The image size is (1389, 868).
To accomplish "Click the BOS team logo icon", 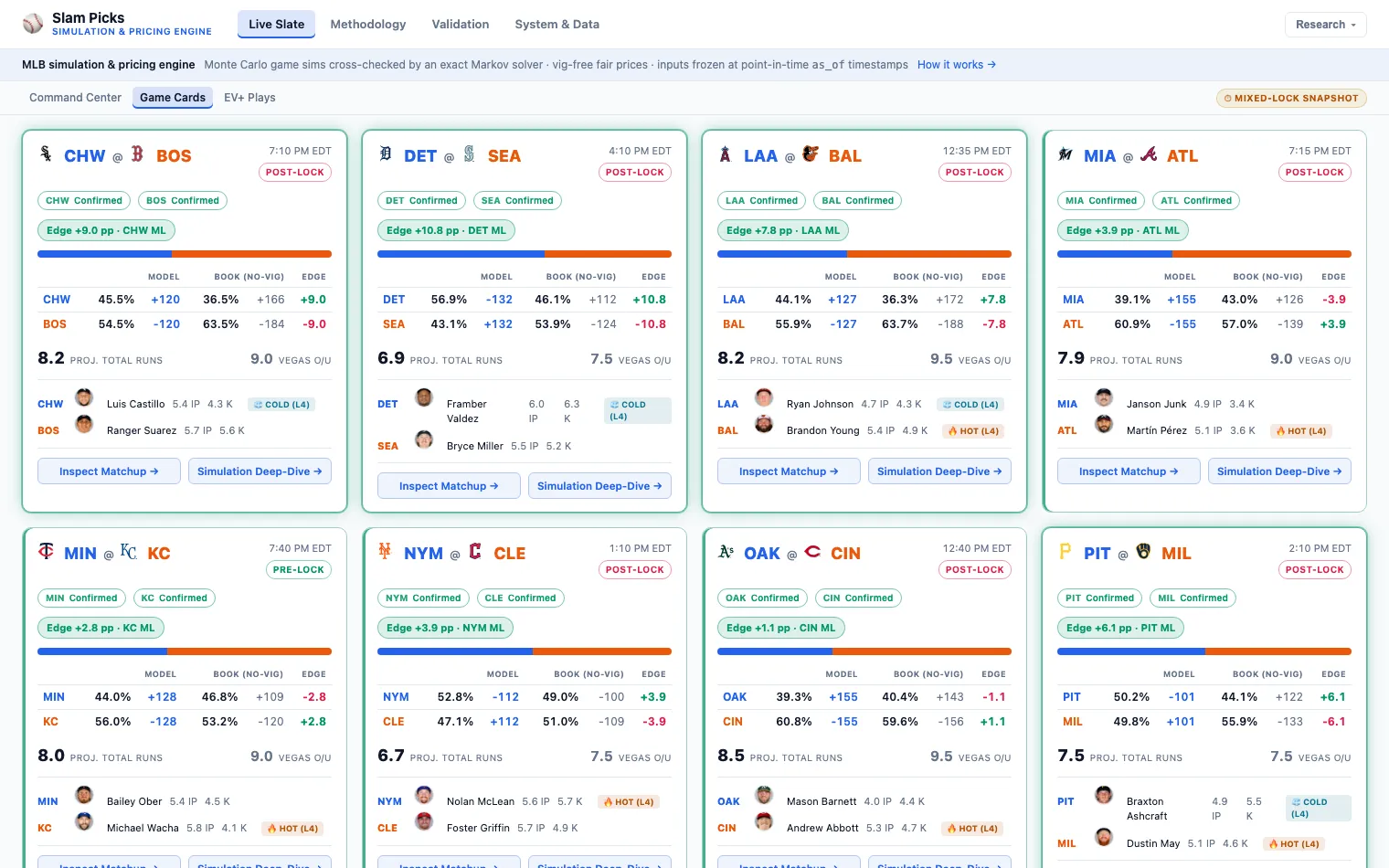I will pos(137,153).
